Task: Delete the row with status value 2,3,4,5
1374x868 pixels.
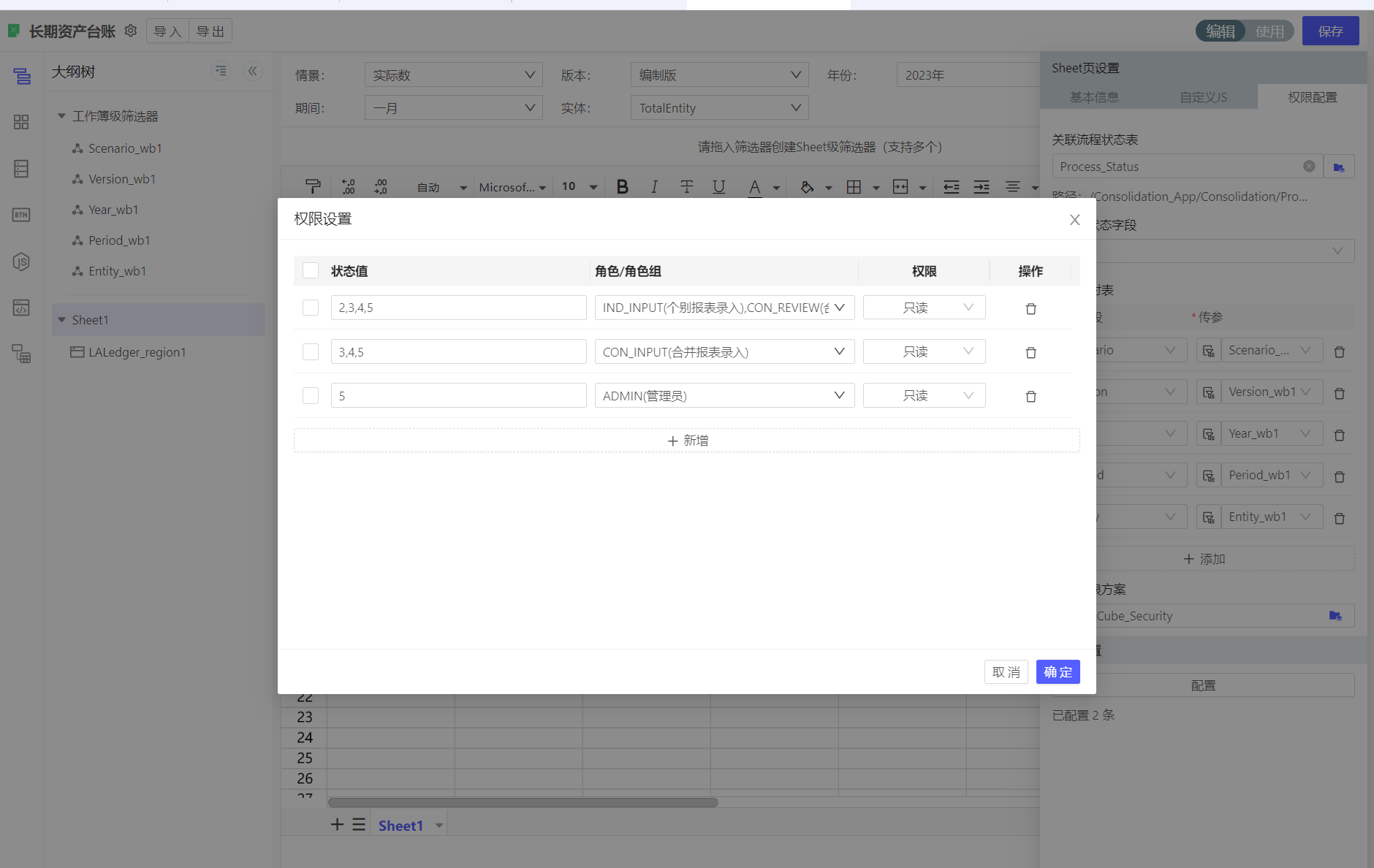Action: pyautogui.click(x=1030, y=308)
